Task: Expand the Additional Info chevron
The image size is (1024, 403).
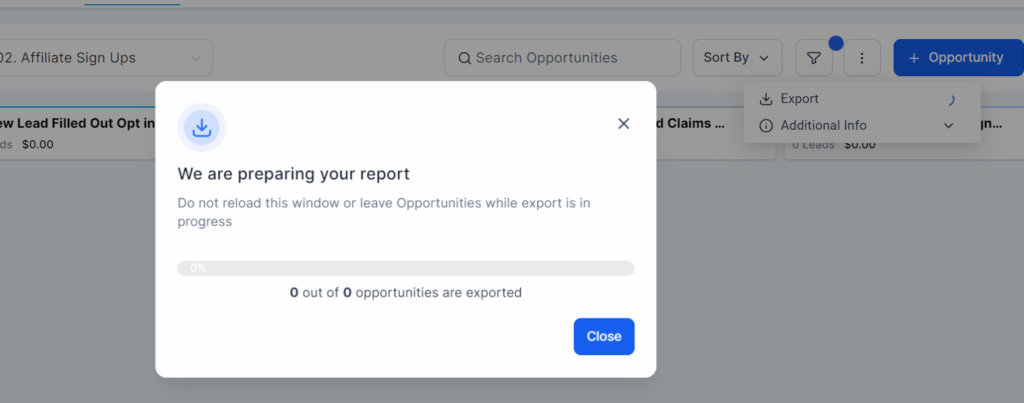Action: click(x=948, y=125)
